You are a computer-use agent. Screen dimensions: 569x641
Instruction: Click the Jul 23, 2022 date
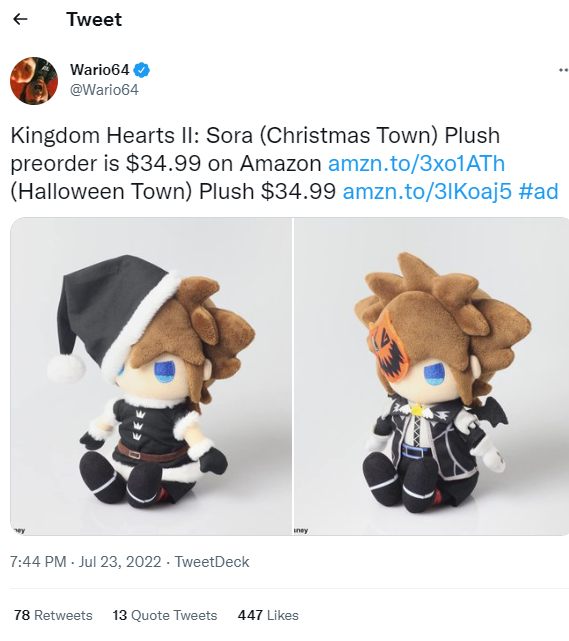(x=120, y=562)
